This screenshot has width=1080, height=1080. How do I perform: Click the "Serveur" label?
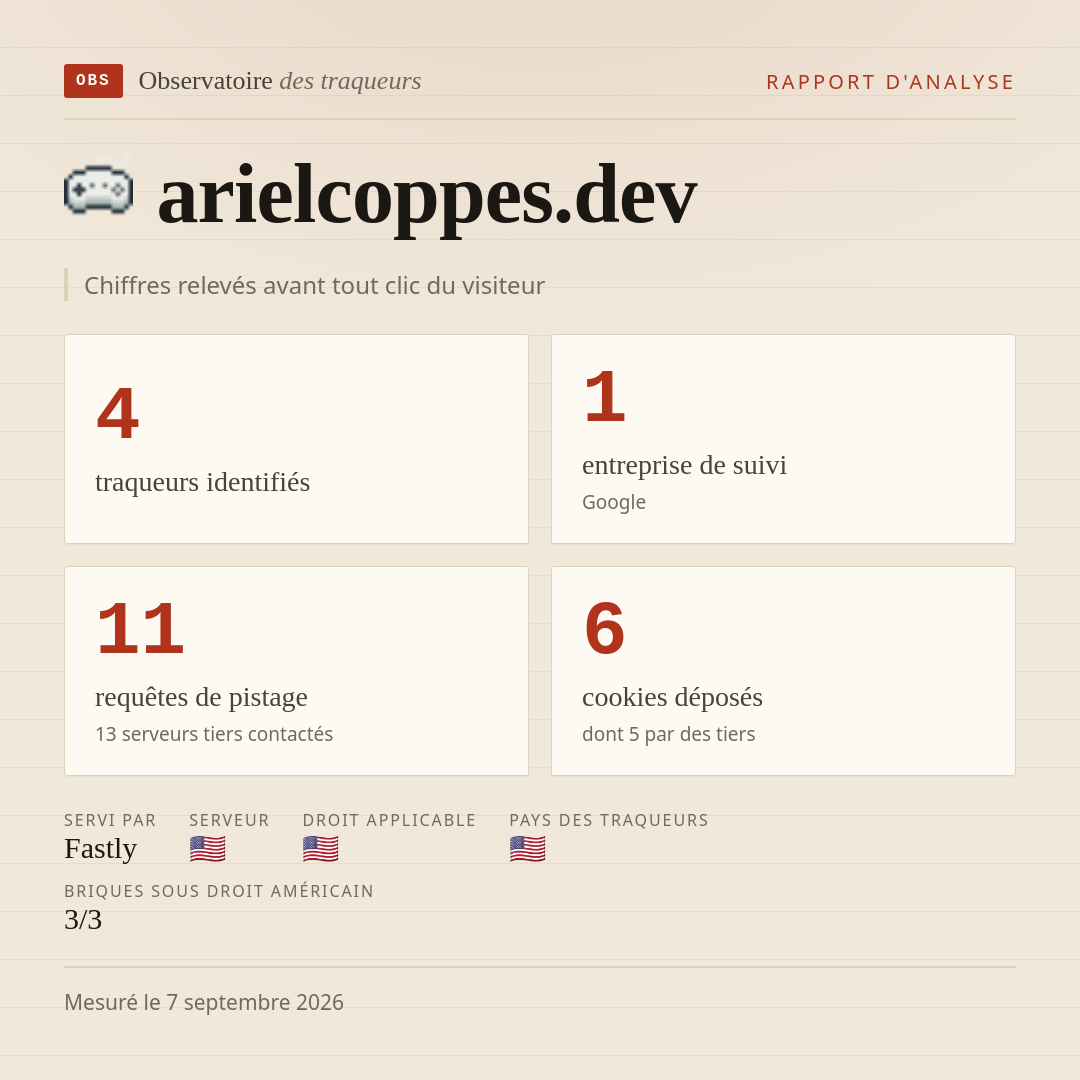click(x=229, y=820)
